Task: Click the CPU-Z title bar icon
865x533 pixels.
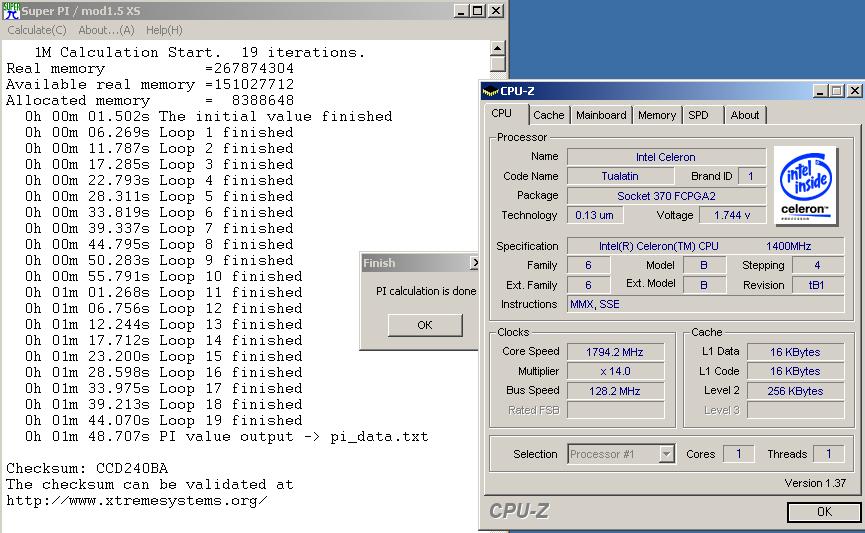Action: 490,91
